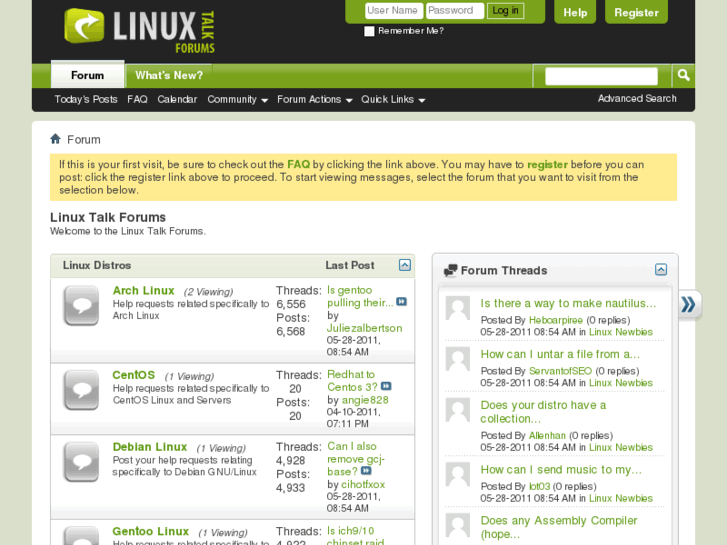Switch to the Forum tab
This screenshot has width=727, height=545.
pos(88,75)
